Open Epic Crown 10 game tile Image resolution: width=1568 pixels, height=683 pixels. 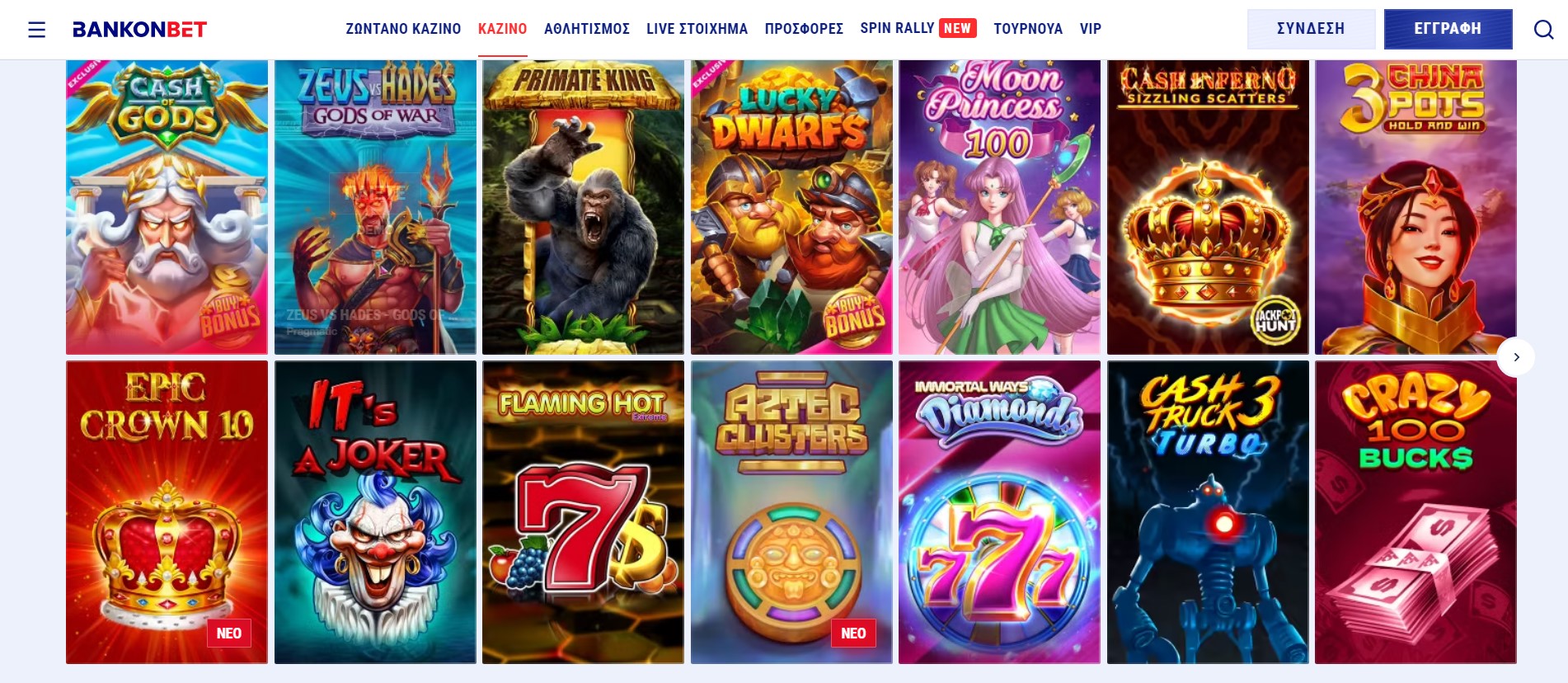pyautogui.click(x=167, y=511)
